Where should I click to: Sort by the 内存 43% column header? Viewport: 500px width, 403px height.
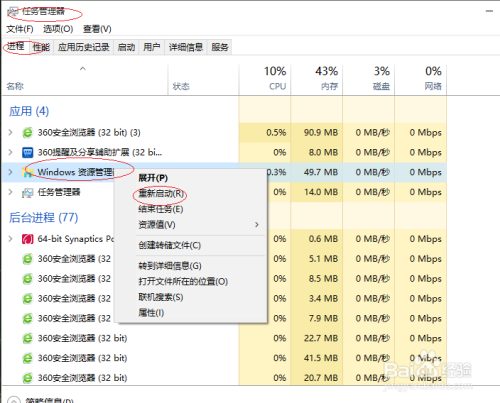coord(317,79)
